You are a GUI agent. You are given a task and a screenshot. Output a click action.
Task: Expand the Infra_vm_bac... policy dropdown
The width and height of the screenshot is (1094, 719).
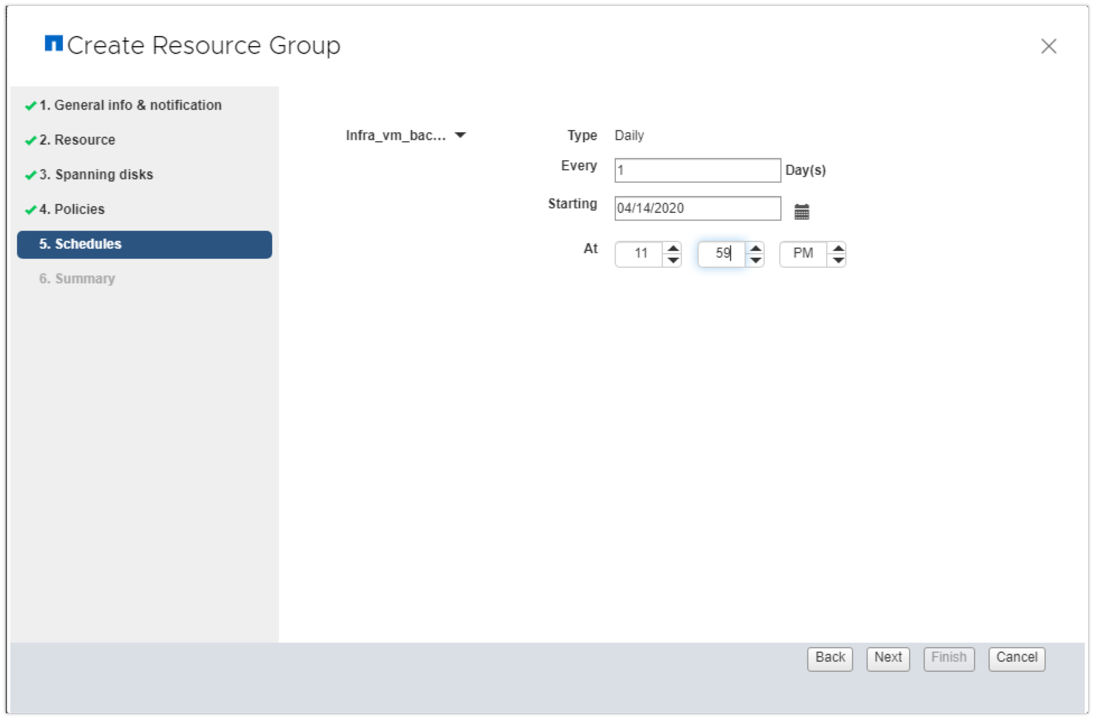coord(460,135)
